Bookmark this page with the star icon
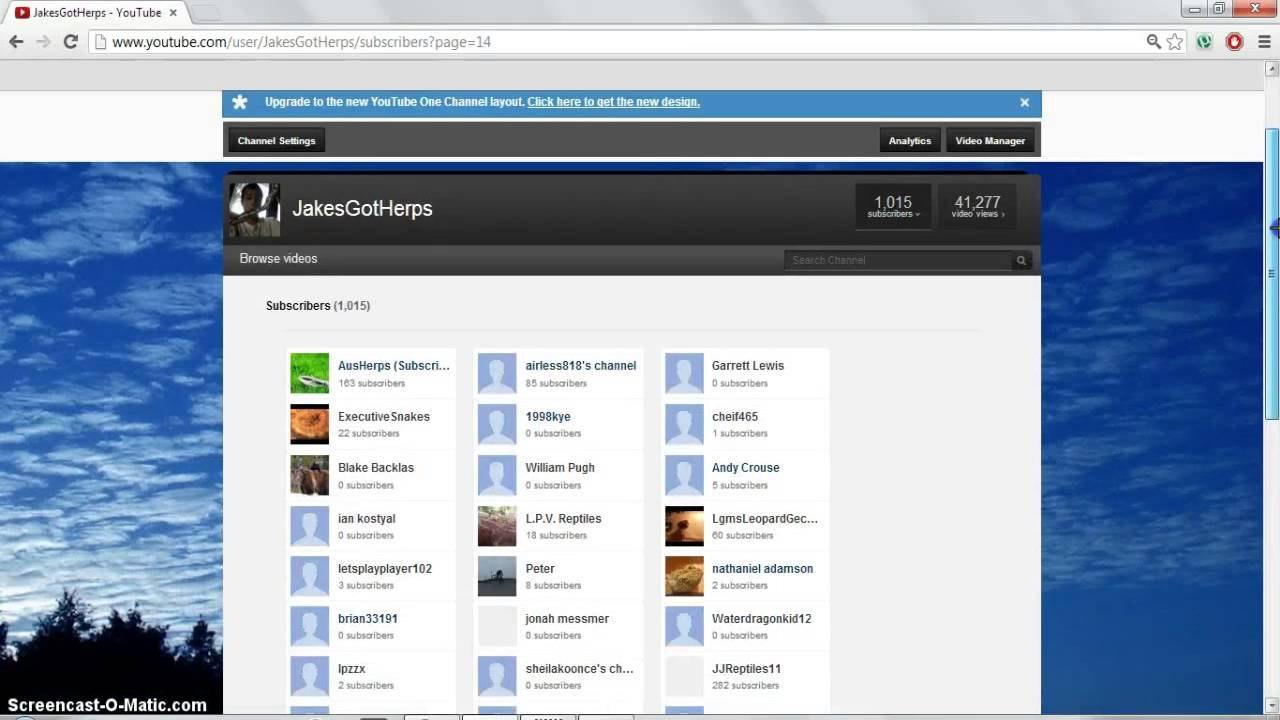Image resolution: width=1280 pixels, height=720 pixels. [1175, 42]
